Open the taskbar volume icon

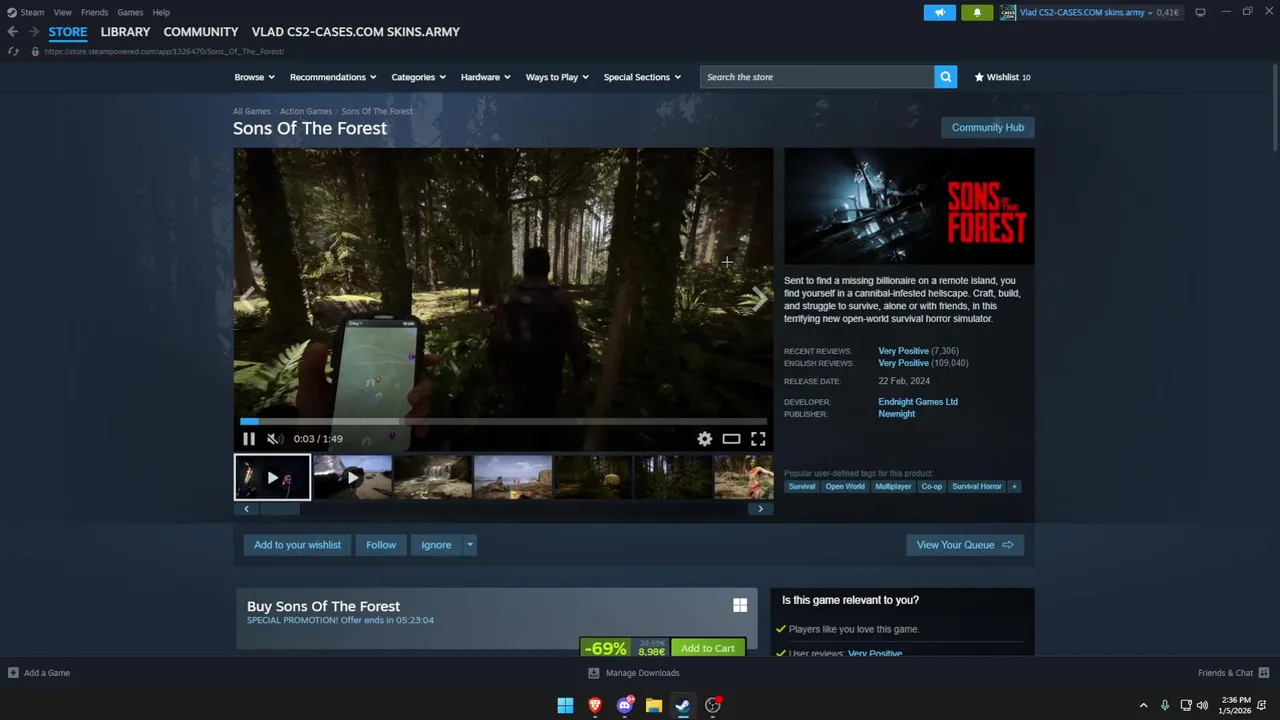click(x=1202, y=706)
